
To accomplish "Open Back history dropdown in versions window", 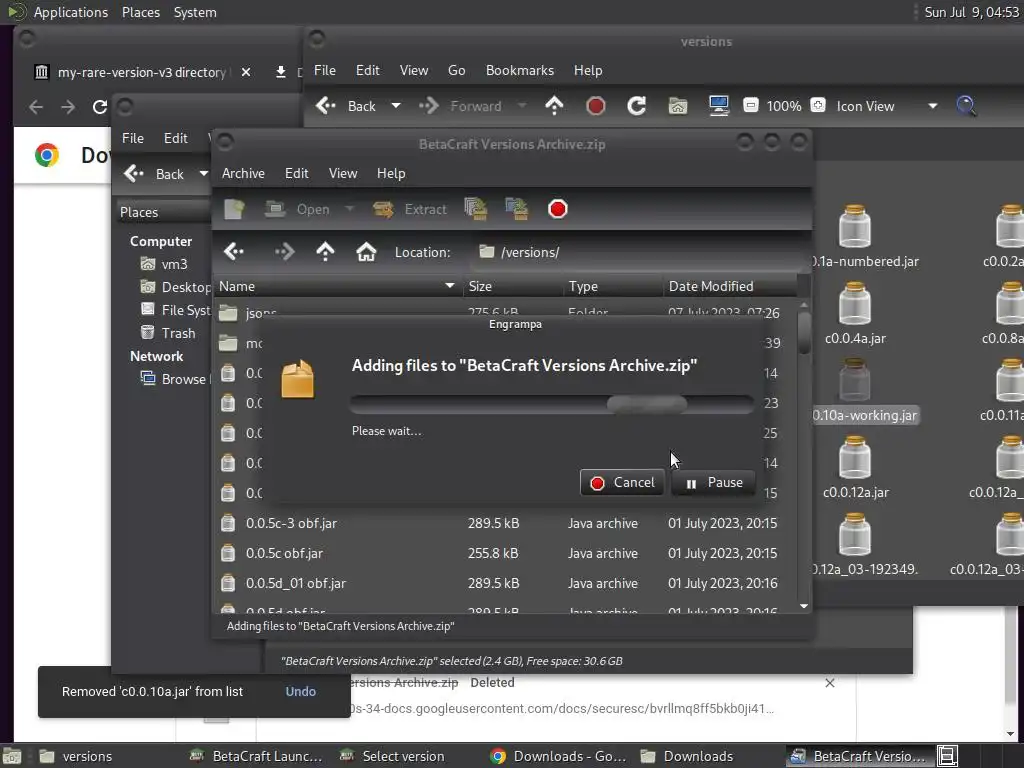I will [x=396, y=106].
